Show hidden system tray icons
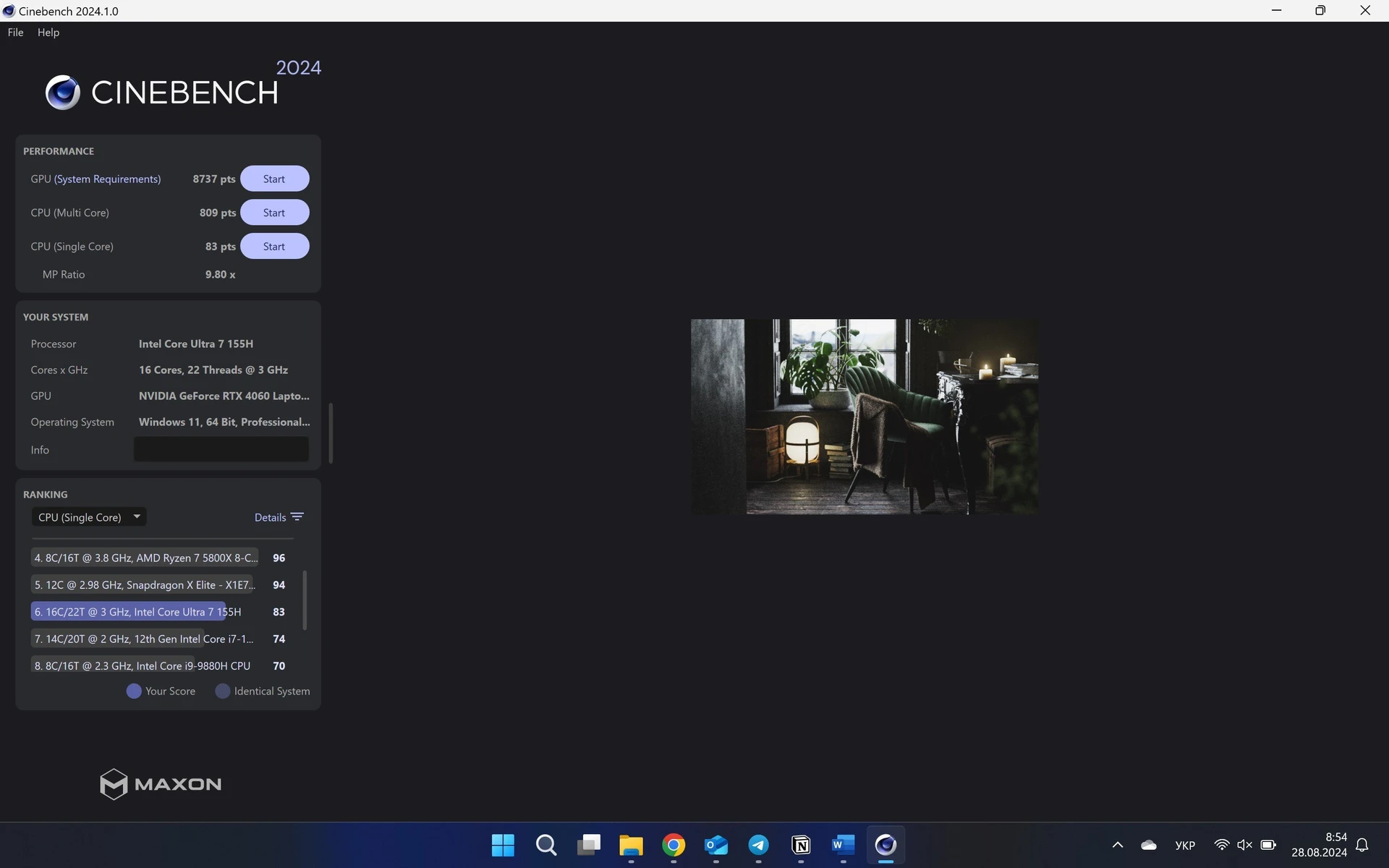The width and height of the screenshot is (1389, 868). point(1118,845)
